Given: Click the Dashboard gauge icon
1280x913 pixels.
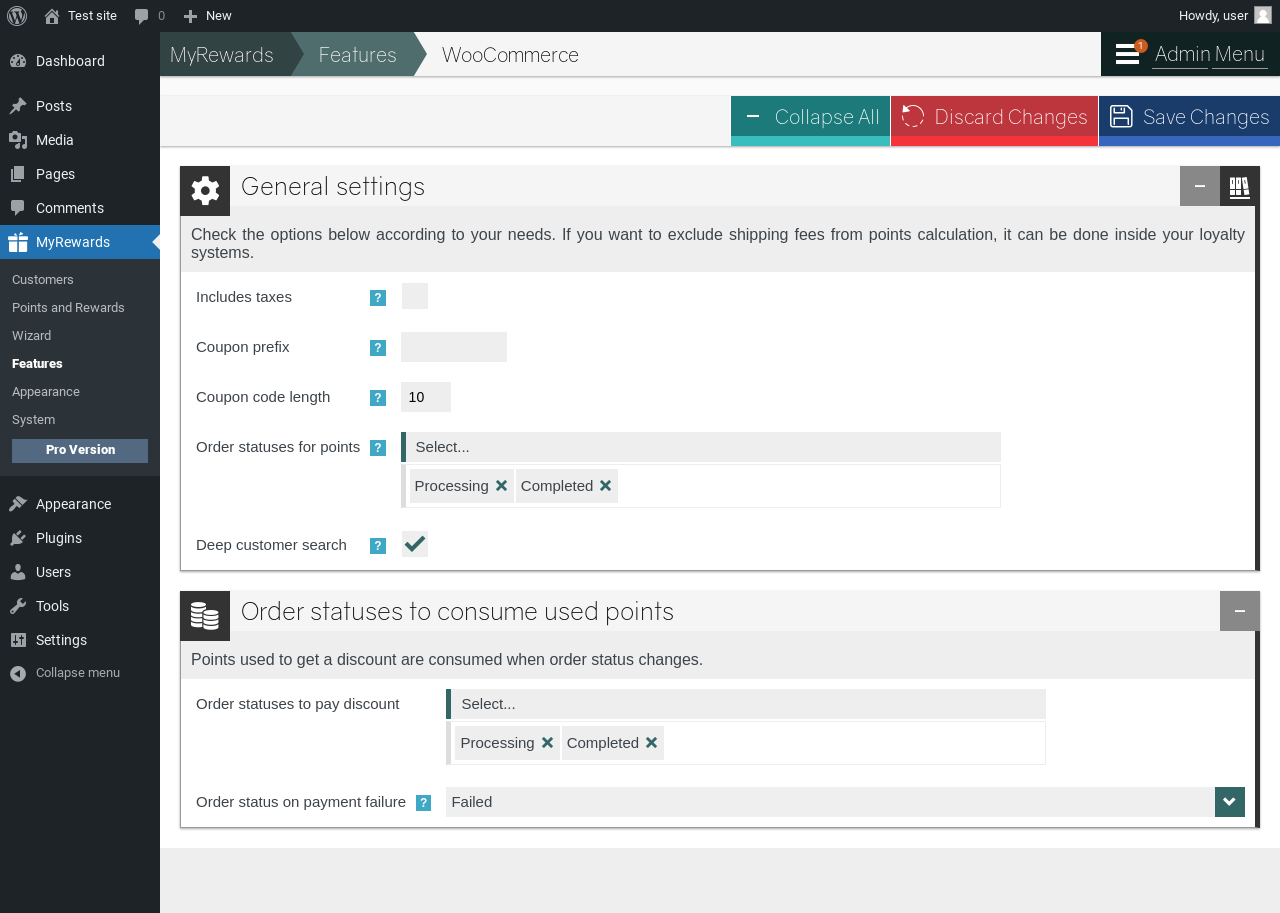Looking at the screenshot, I should pyautogui.click(x=18, y=61).
